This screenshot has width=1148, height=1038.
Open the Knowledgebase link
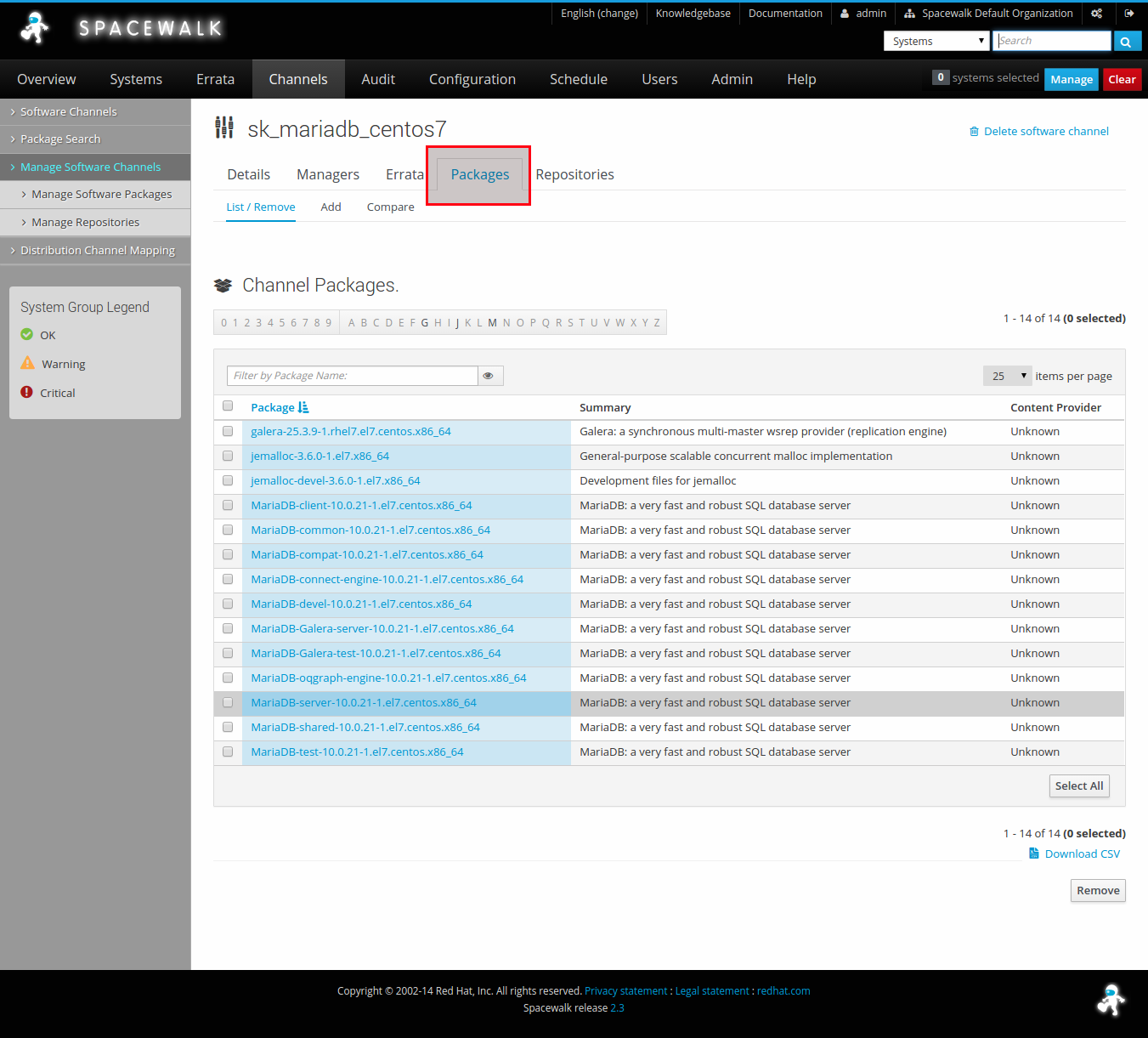[693, 14]
